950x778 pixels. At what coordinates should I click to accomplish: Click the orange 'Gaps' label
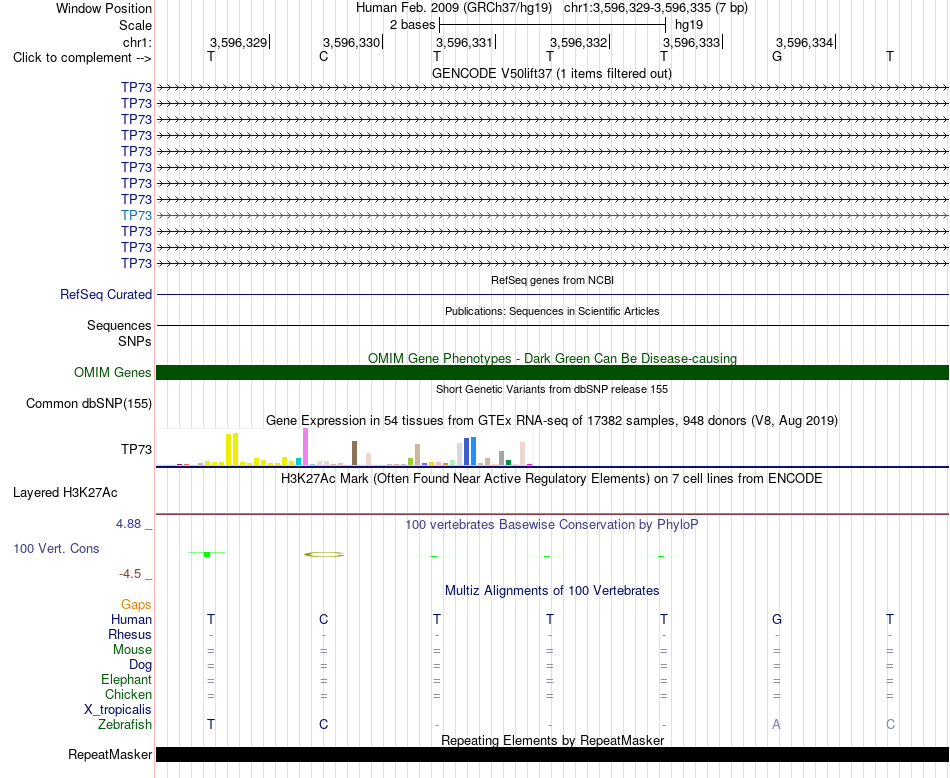click(136, 604)
